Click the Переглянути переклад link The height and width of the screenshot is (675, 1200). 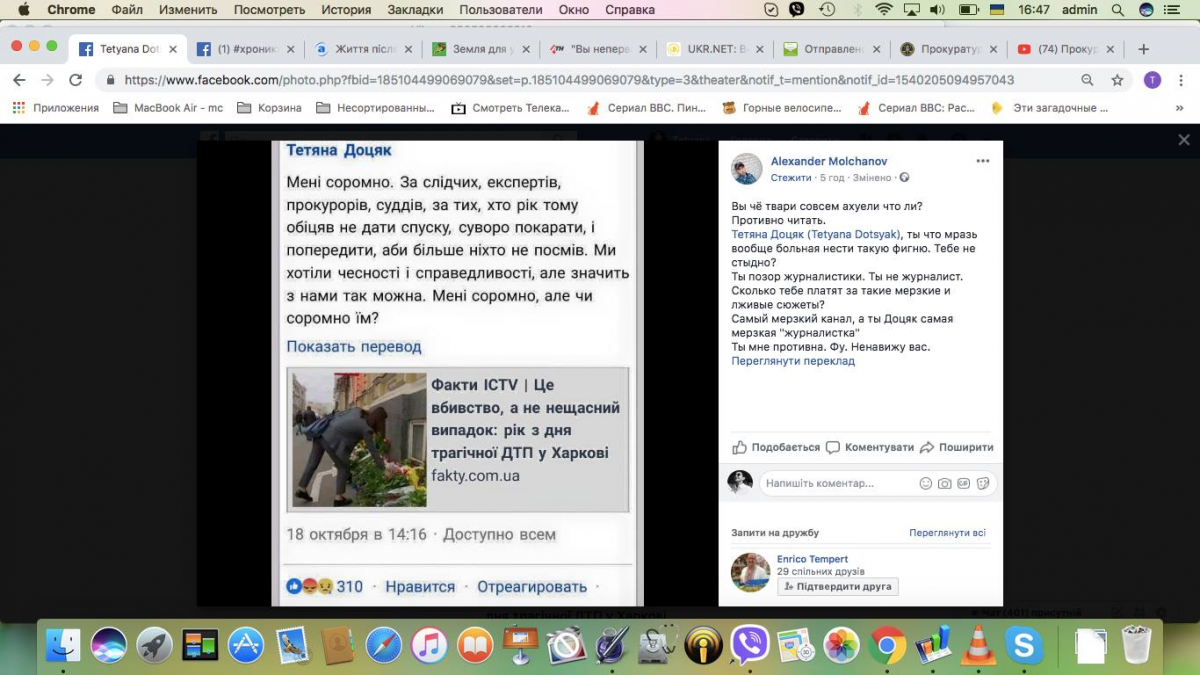click(793, 361)
